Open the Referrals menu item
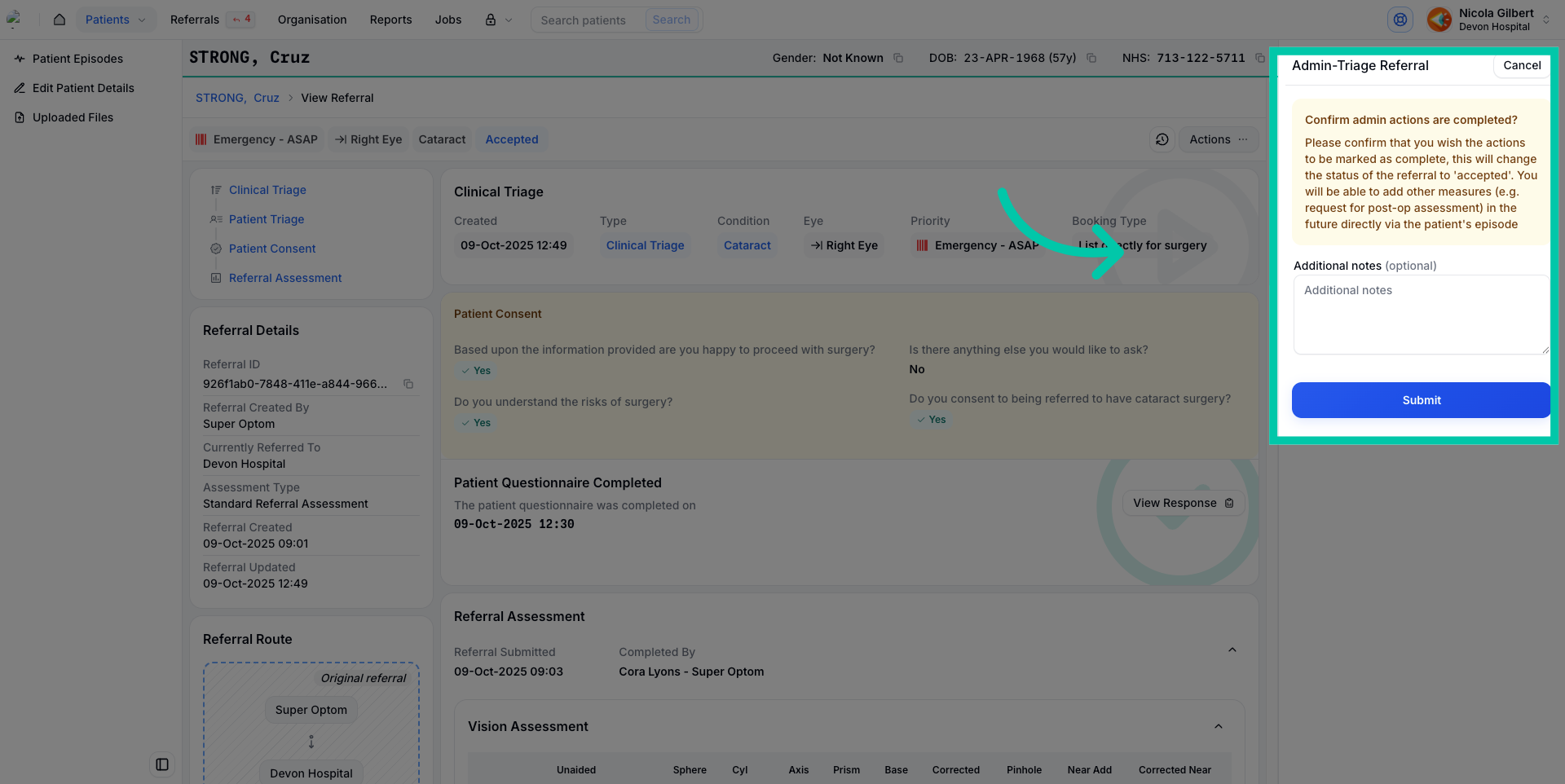The width and height of the screenshot is (1565, 784). tap(195, 20)
